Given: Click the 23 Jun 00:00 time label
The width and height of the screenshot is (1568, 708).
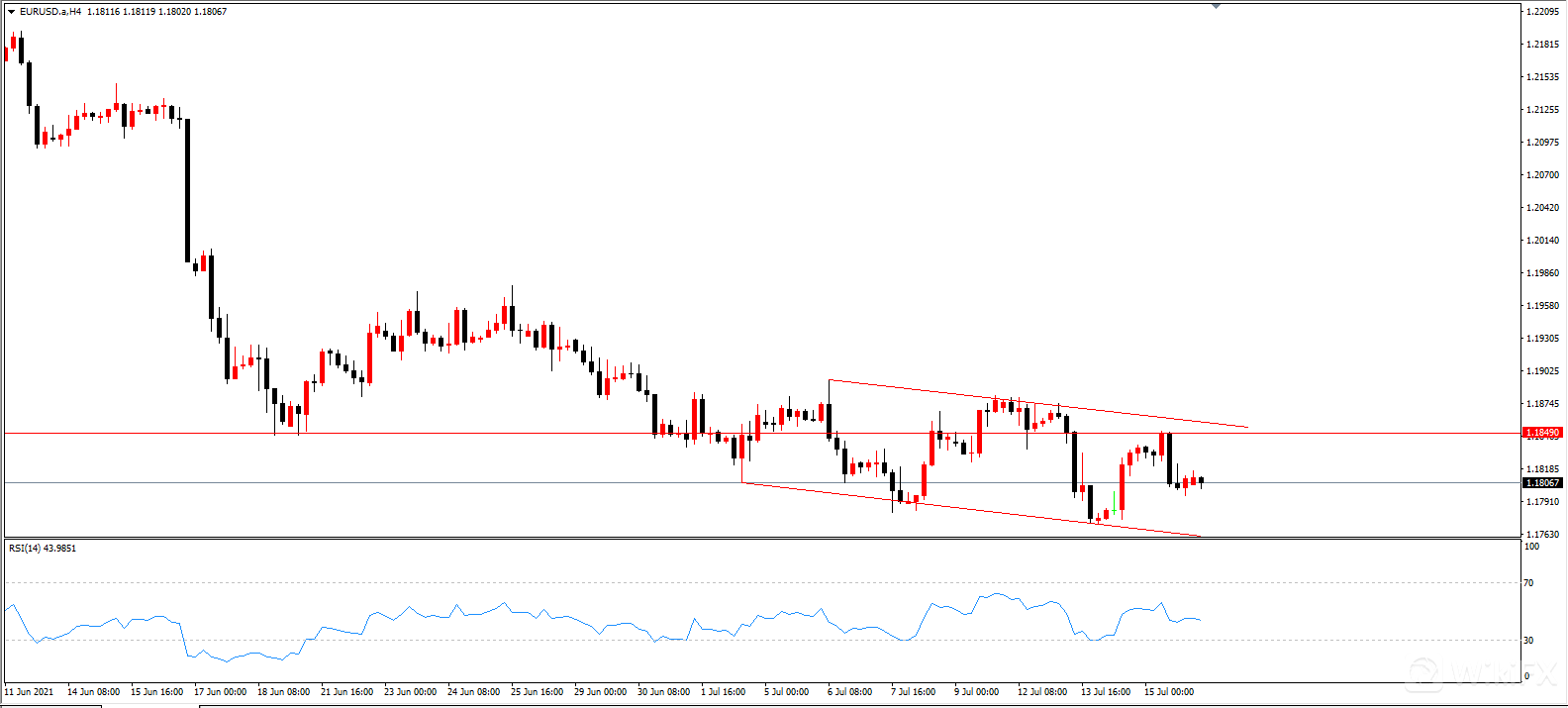Looking at the screenshot, I should [410, 692].
